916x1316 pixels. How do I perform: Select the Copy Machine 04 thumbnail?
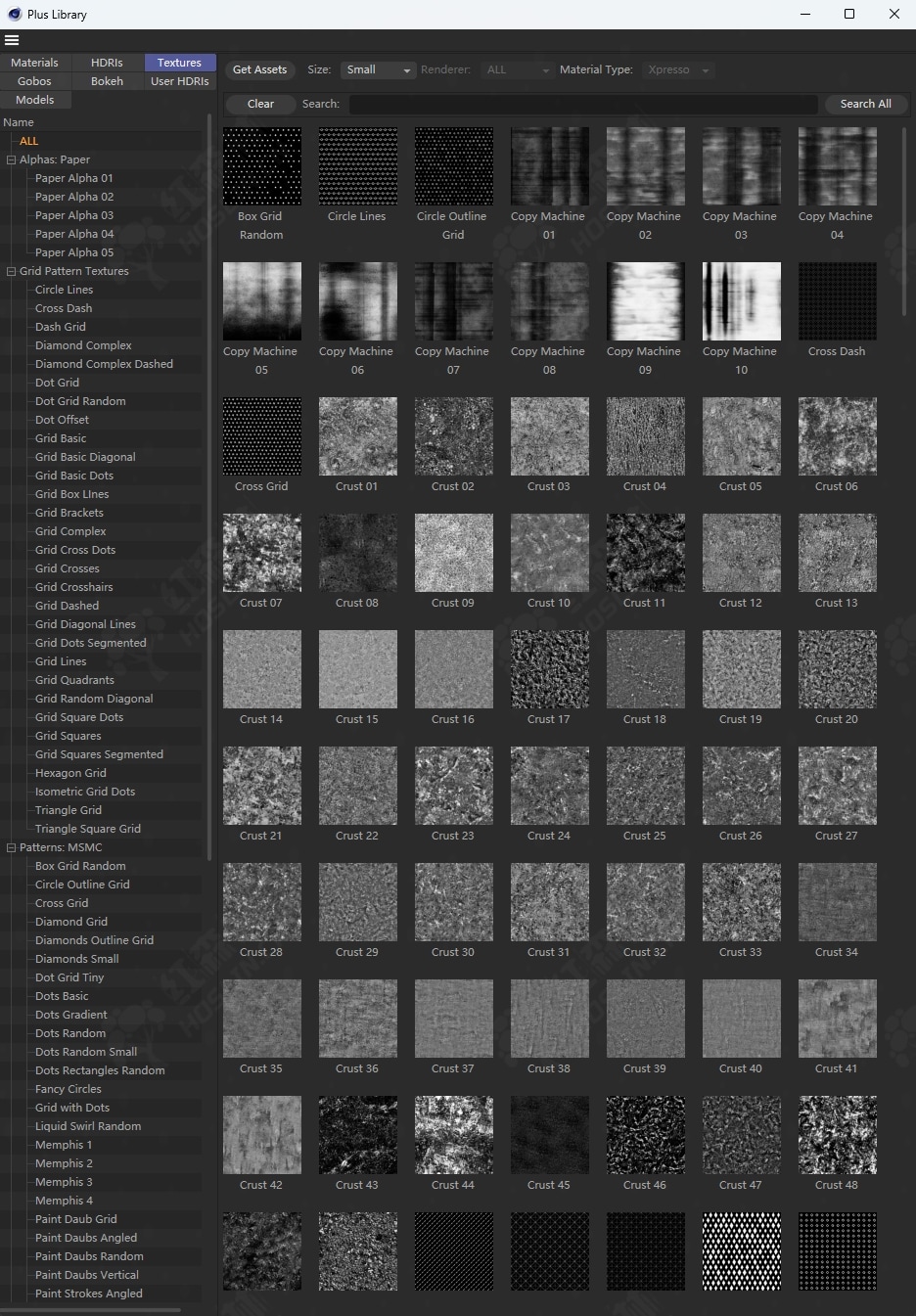tap(838, 166)
